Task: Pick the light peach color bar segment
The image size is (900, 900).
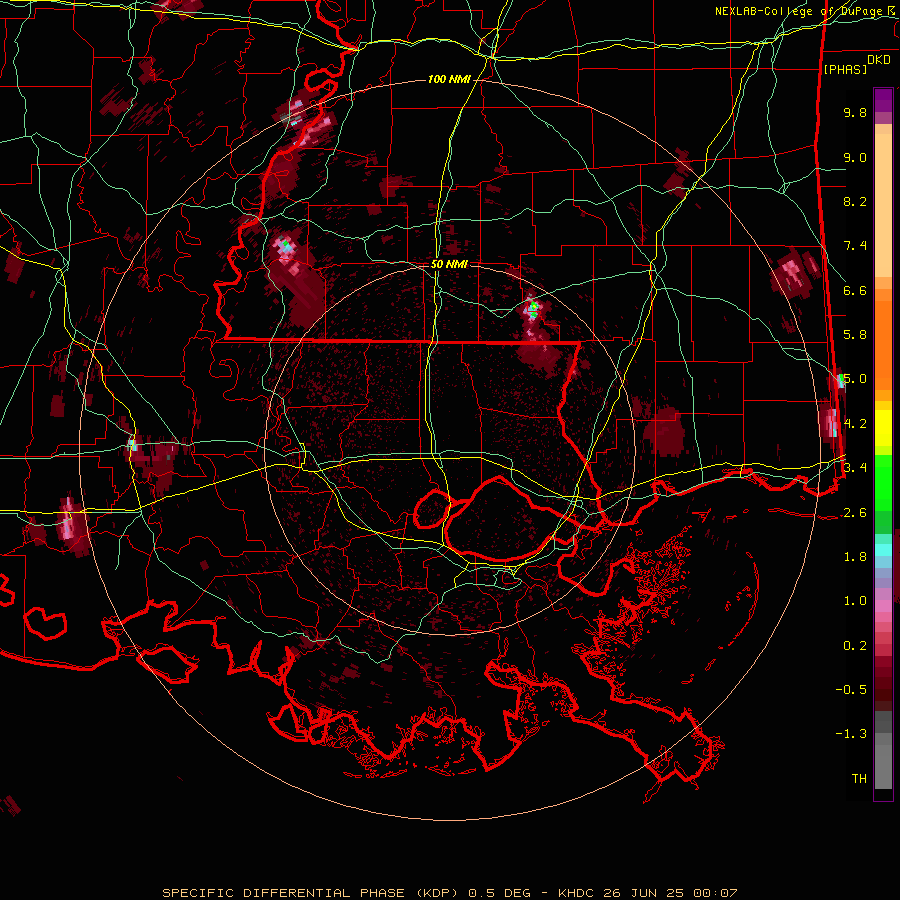Action: pos(883,205)
